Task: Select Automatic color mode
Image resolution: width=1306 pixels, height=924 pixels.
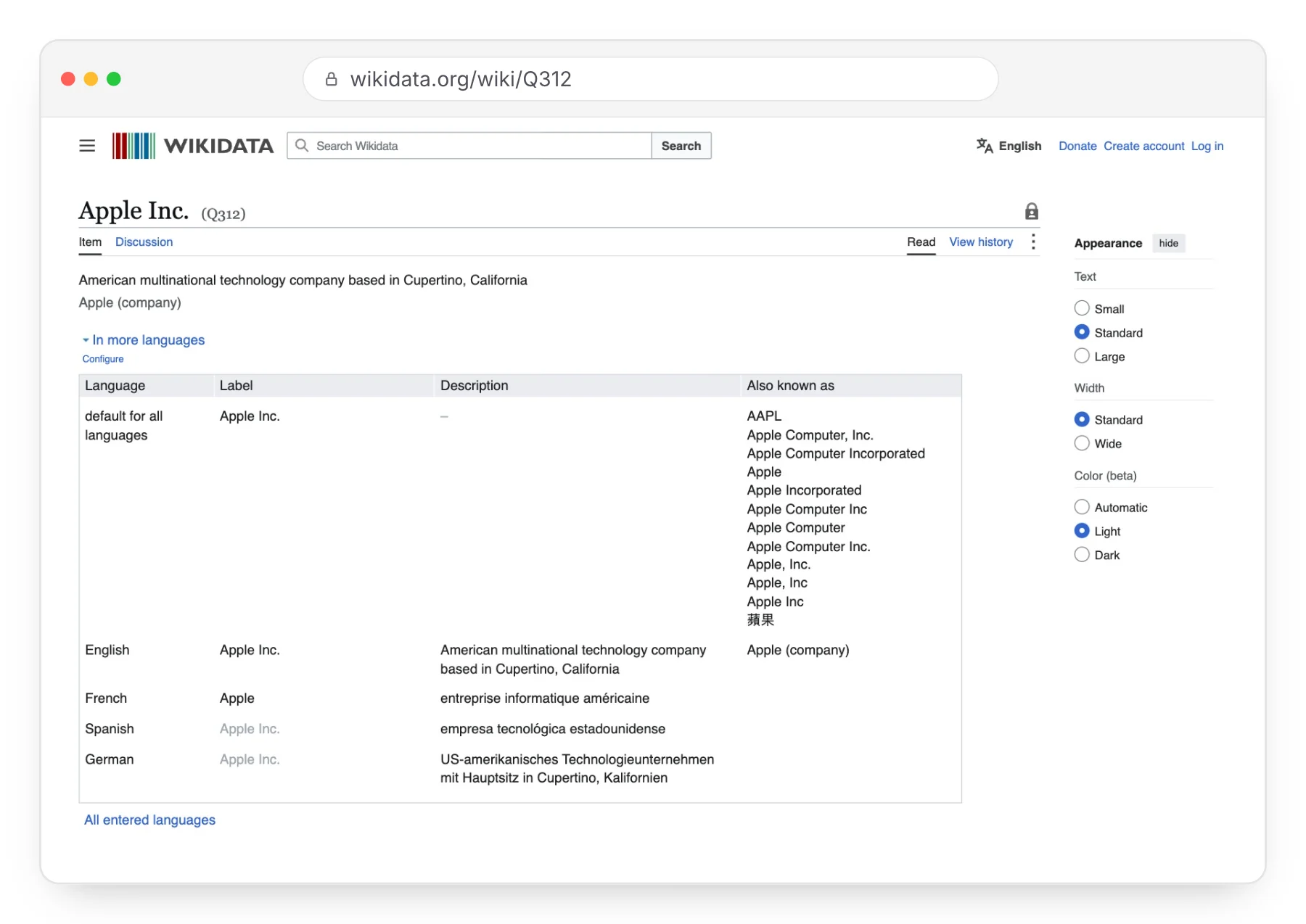Action: point(1081,507)
